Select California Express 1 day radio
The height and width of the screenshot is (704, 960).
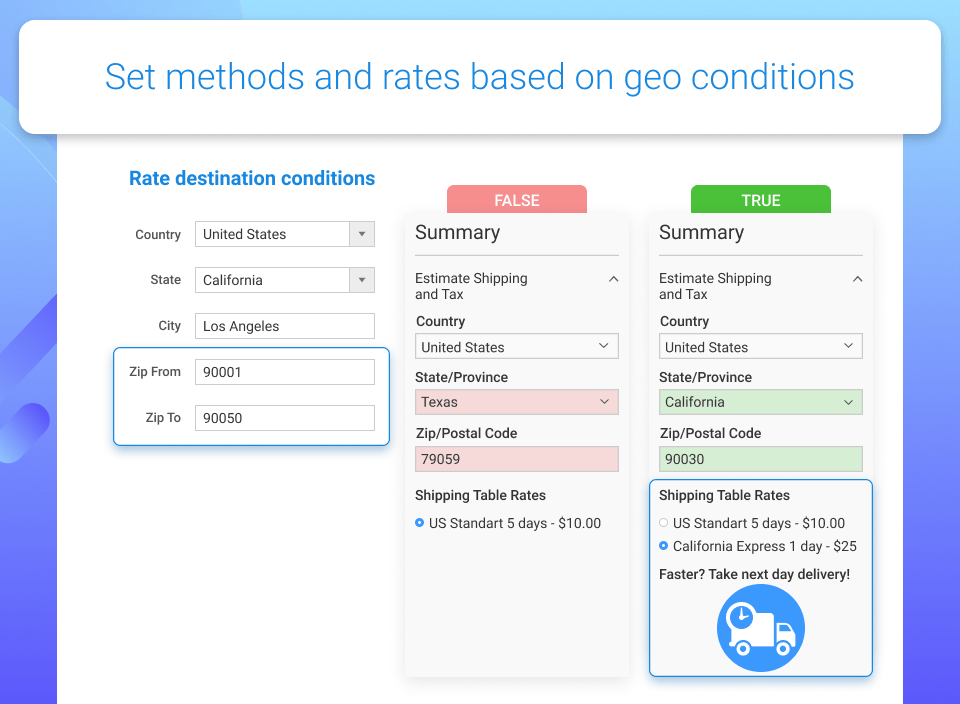(664, 546)
